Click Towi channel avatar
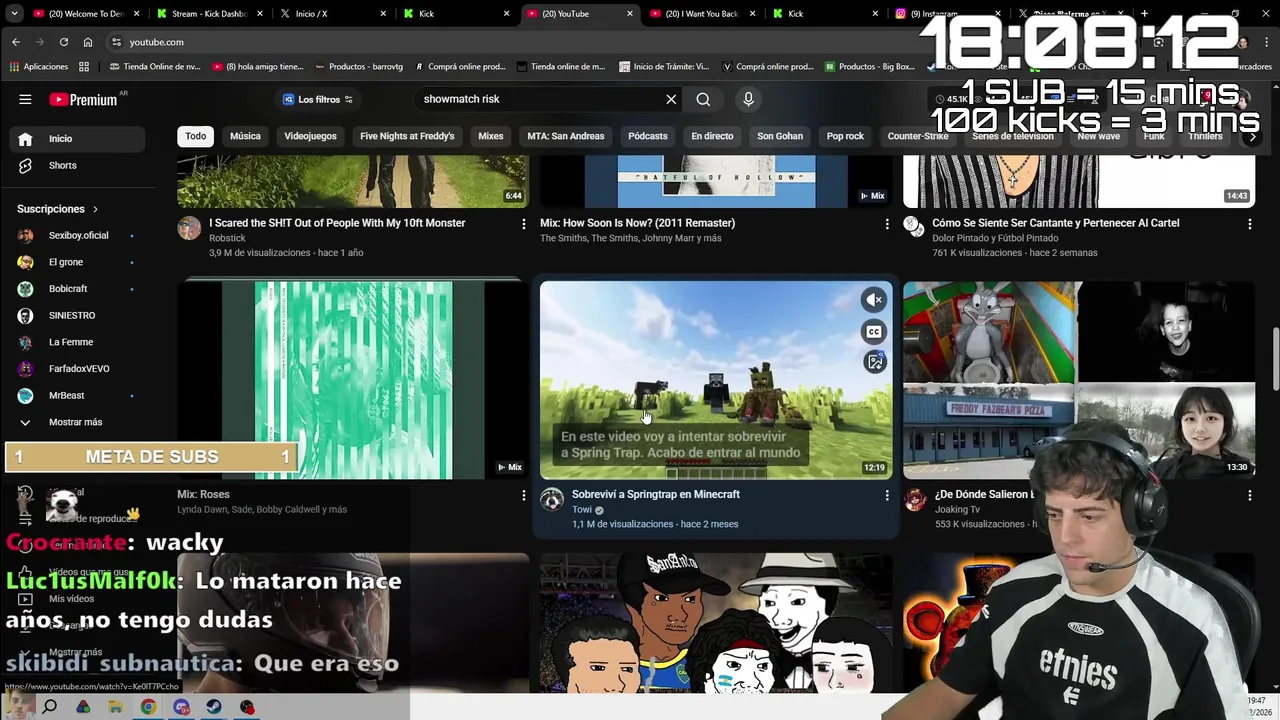The image size is (1280, 720). 552,499
